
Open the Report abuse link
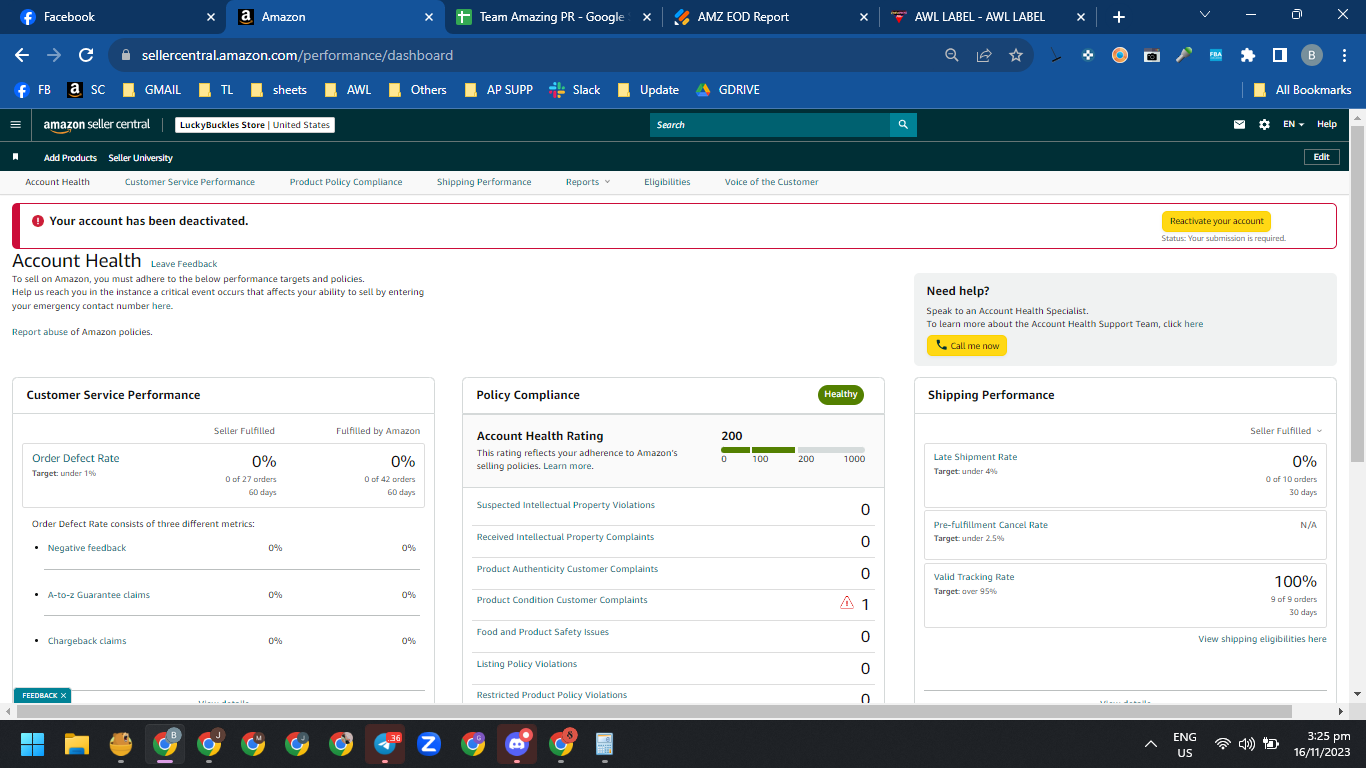pyautogui.click(x=40, y=332)
